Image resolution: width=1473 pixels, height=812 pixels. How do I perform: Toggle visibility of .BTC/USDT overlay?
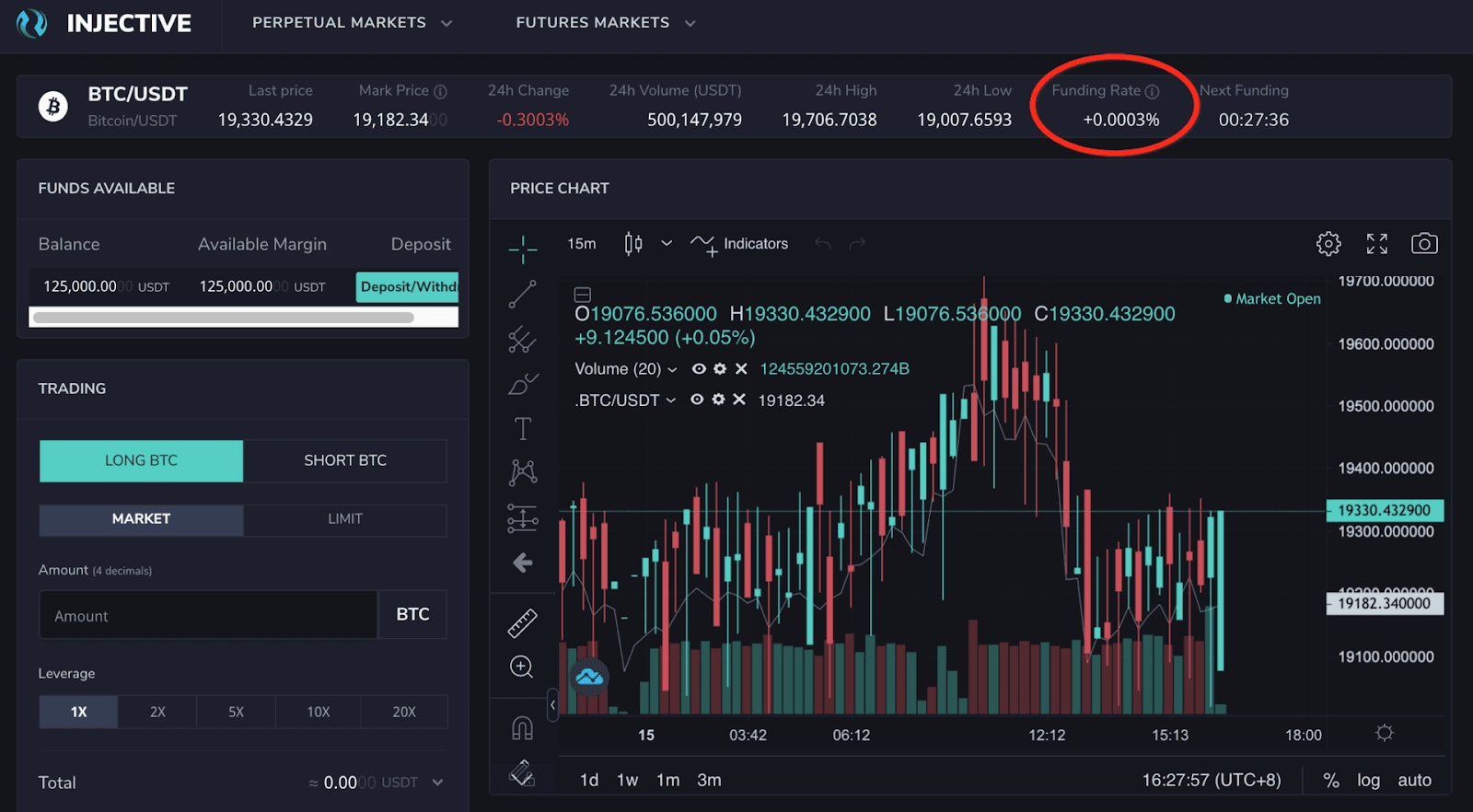(x=697, y=400)
